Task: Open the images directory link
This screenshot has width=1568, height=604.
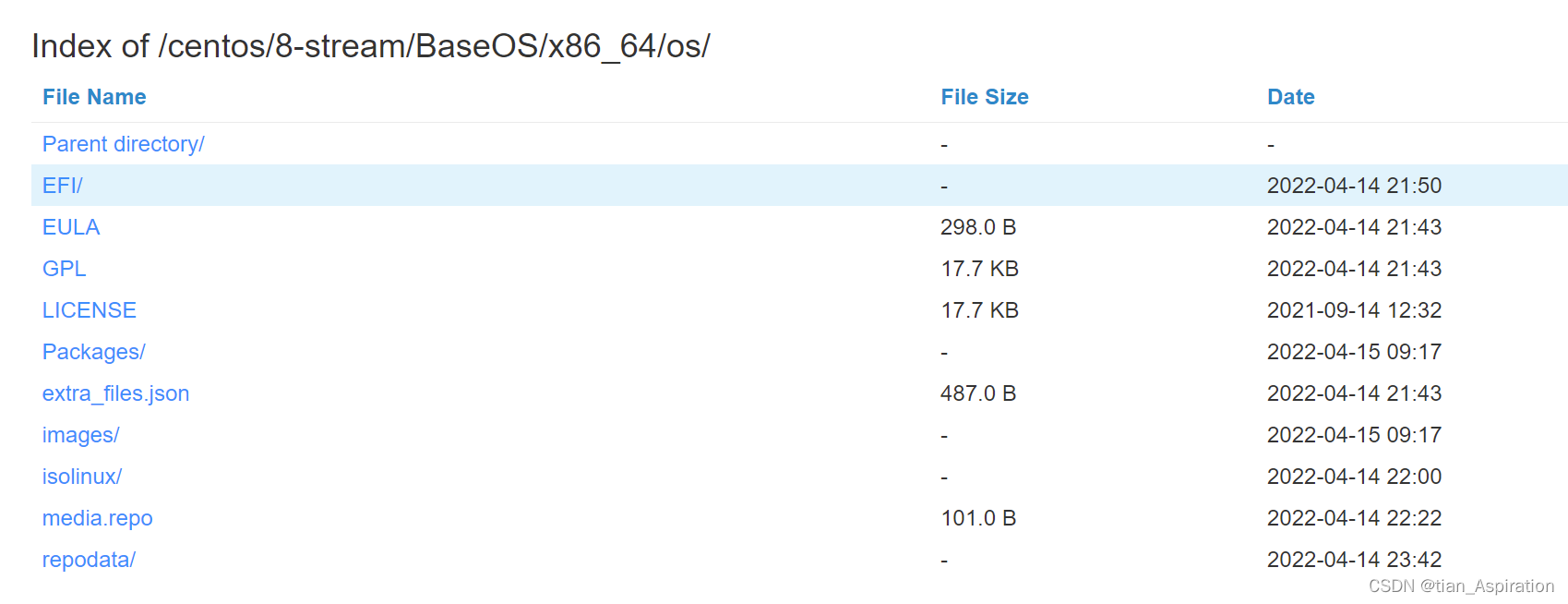Action: click(x=80, y=434)
